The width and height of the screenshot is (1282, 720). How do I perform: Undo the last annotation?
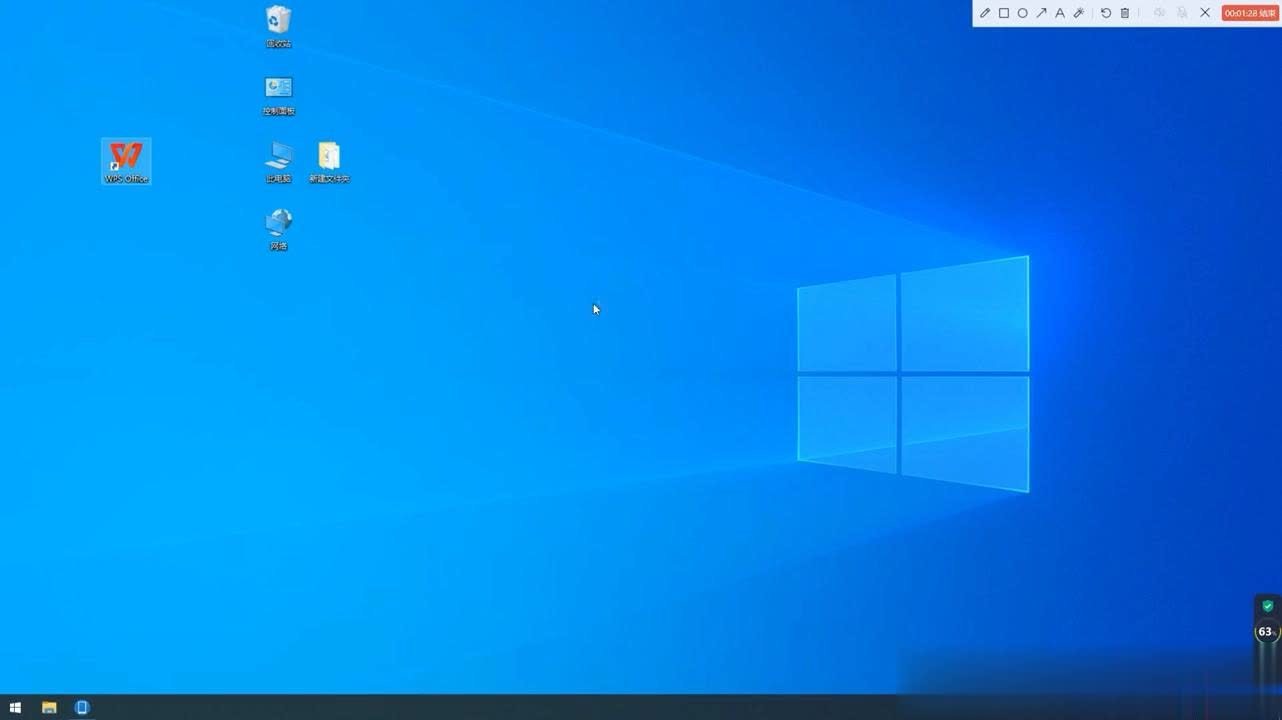(1106, 13)
